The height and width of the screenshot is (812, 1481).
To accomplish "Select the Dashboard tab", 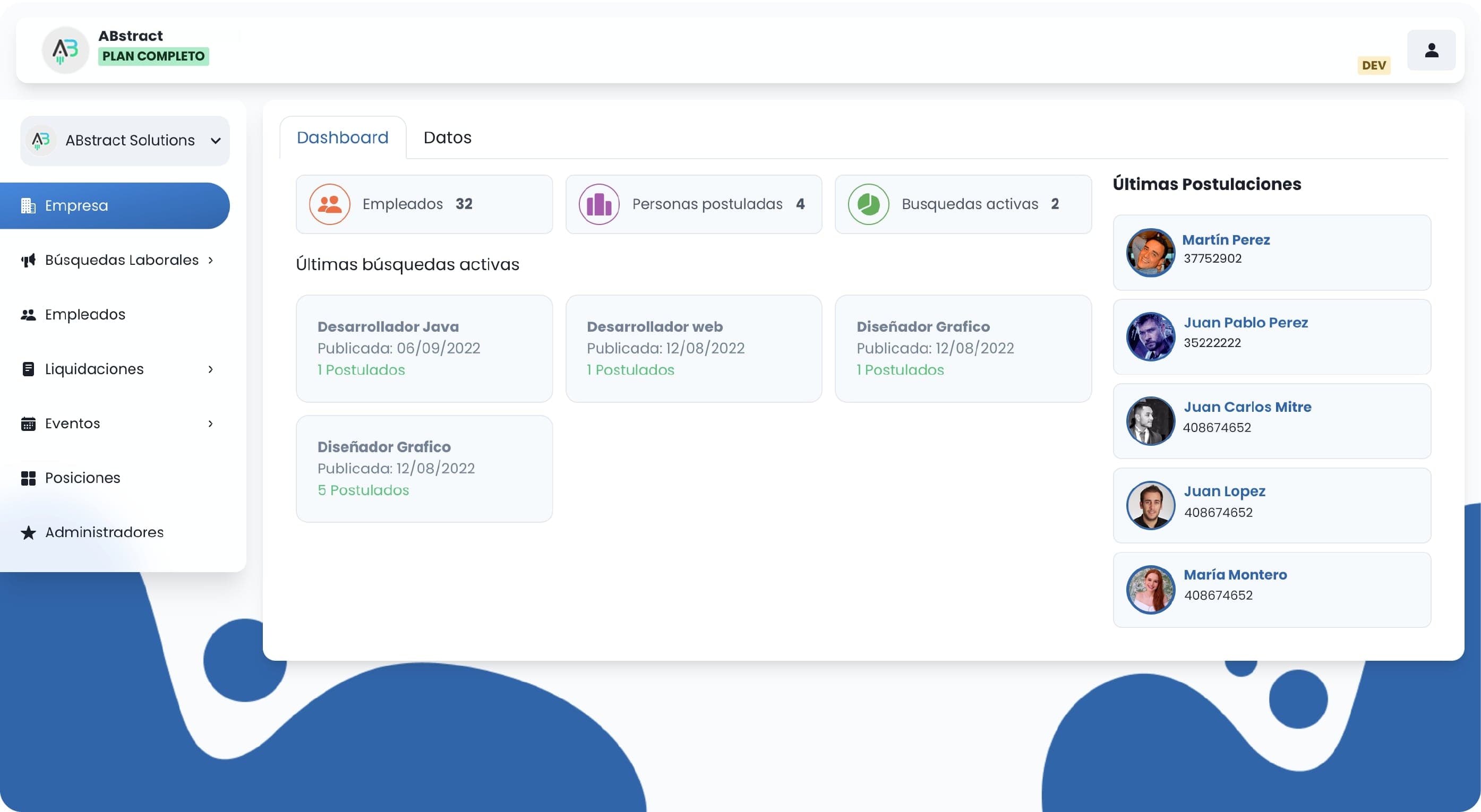I will [x=342, y=137].
